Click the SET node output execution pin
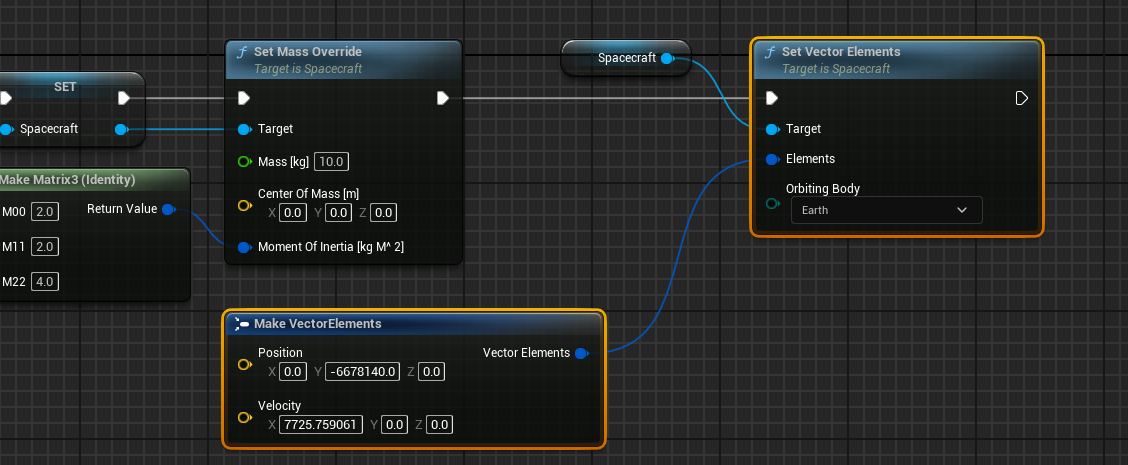The width and height of the screenshot is (1128, 465). tap(124, 98)
